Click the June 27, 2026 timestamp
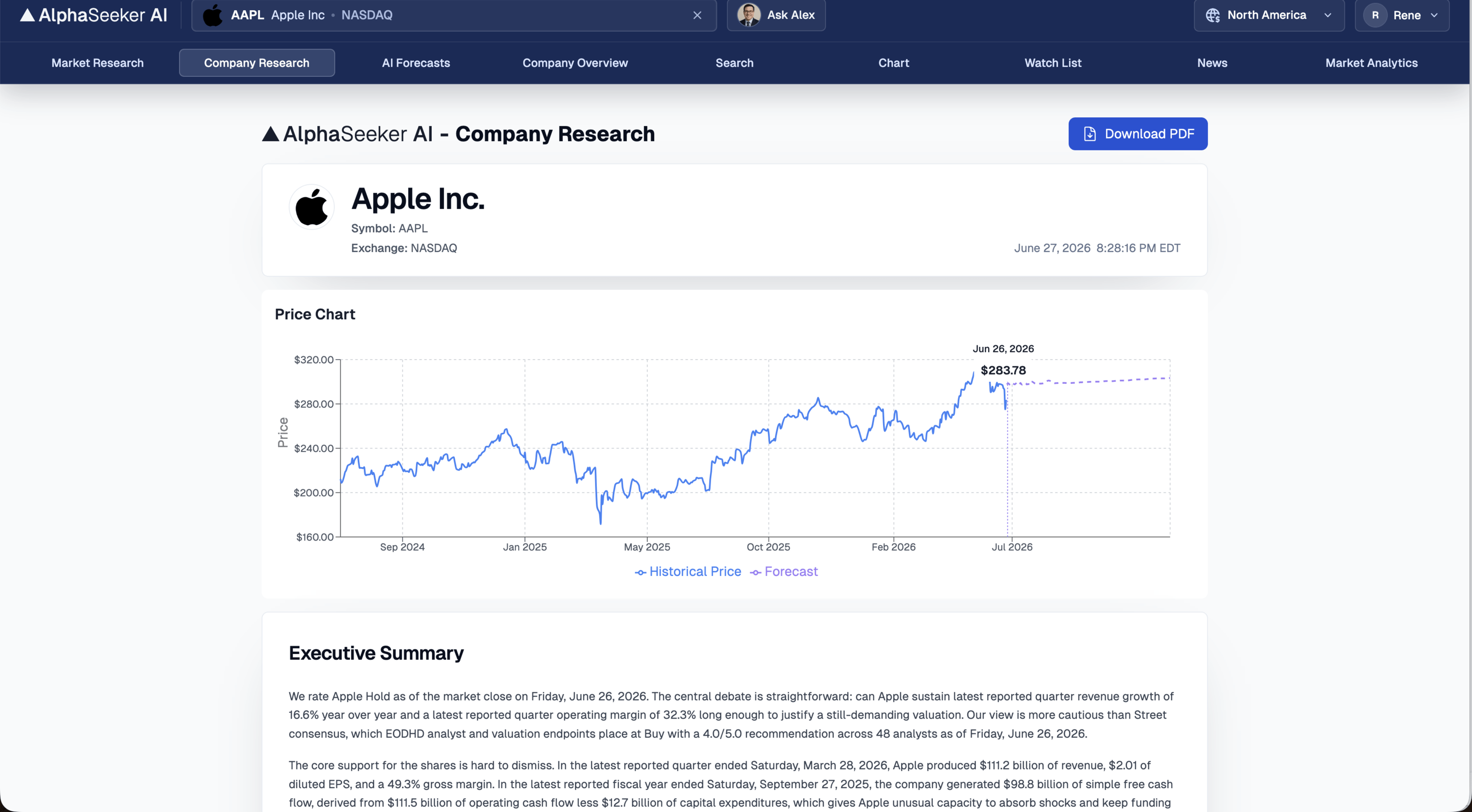 tap(1097, 248)
